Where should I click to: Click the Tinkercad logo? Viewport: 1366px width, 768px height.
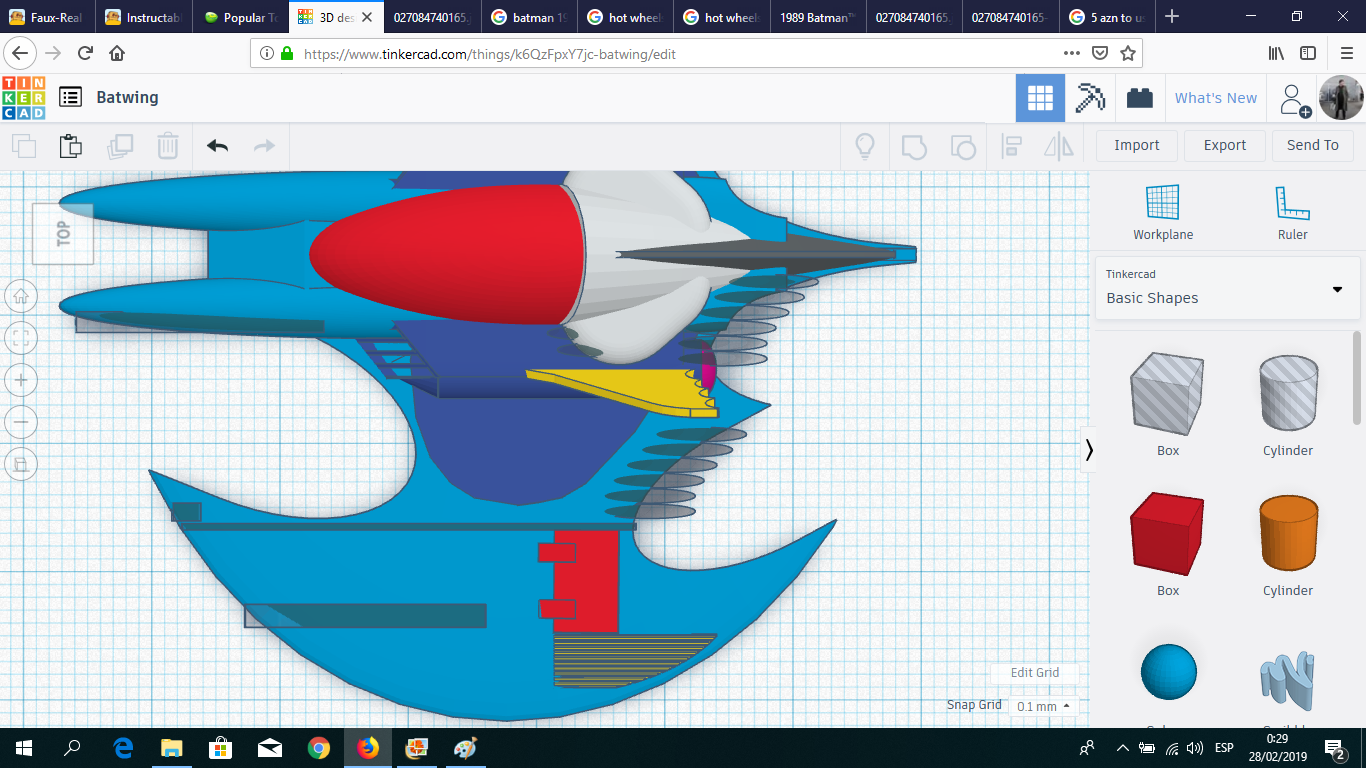coord(23,97)
